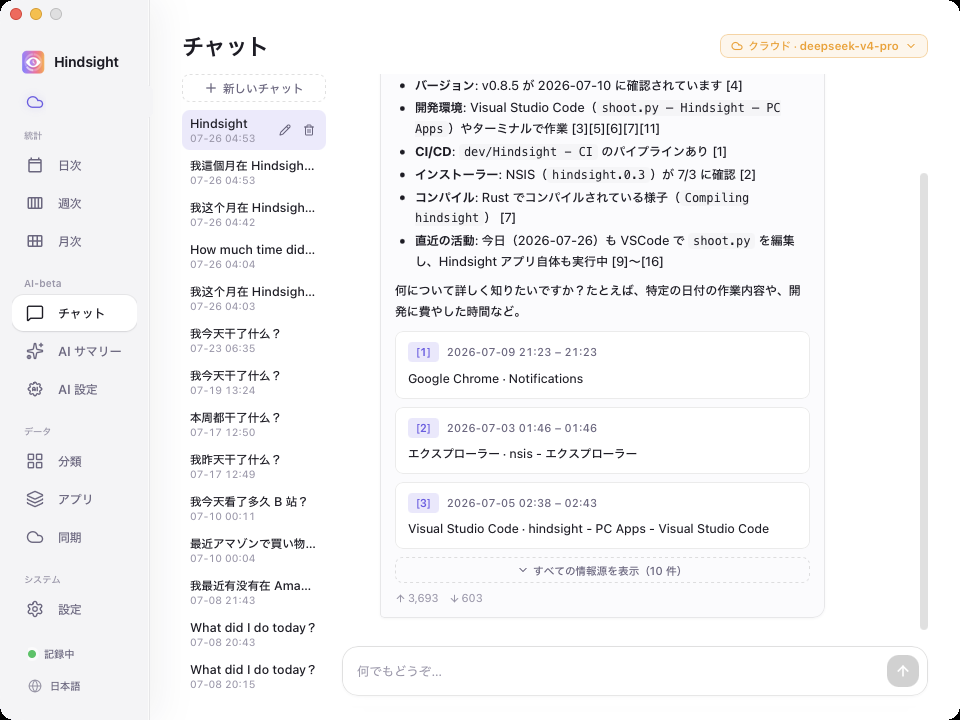Click the chat conversation vertical scrollbar
This screenshot has height=720, width=960.
pos(924,401)
